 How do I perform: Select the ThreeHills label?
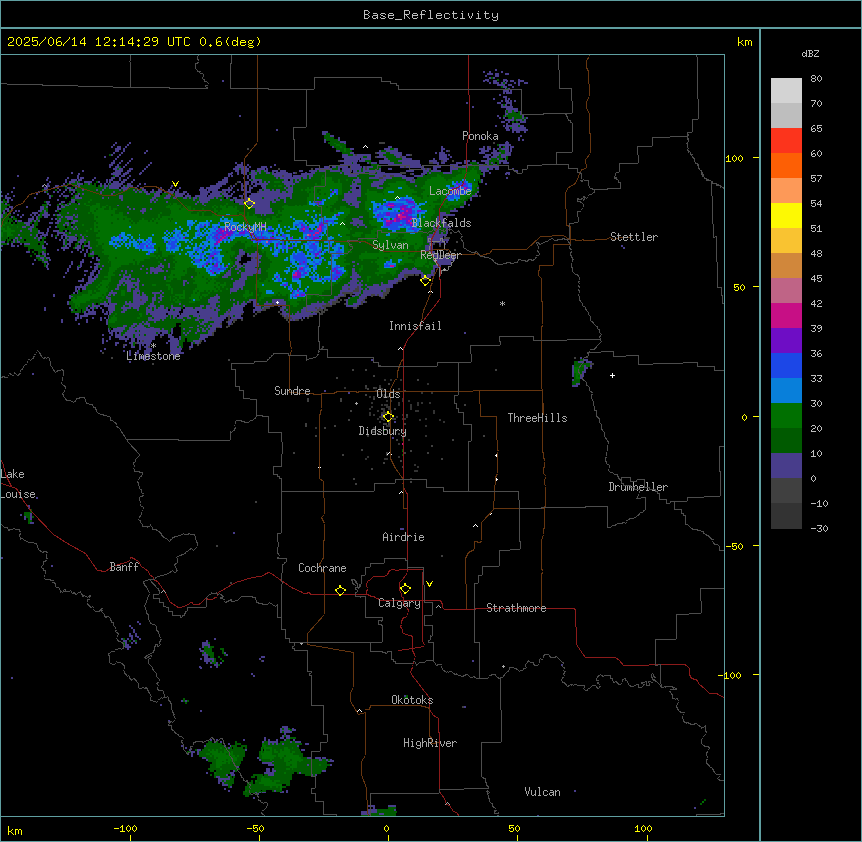coord(537,418)
